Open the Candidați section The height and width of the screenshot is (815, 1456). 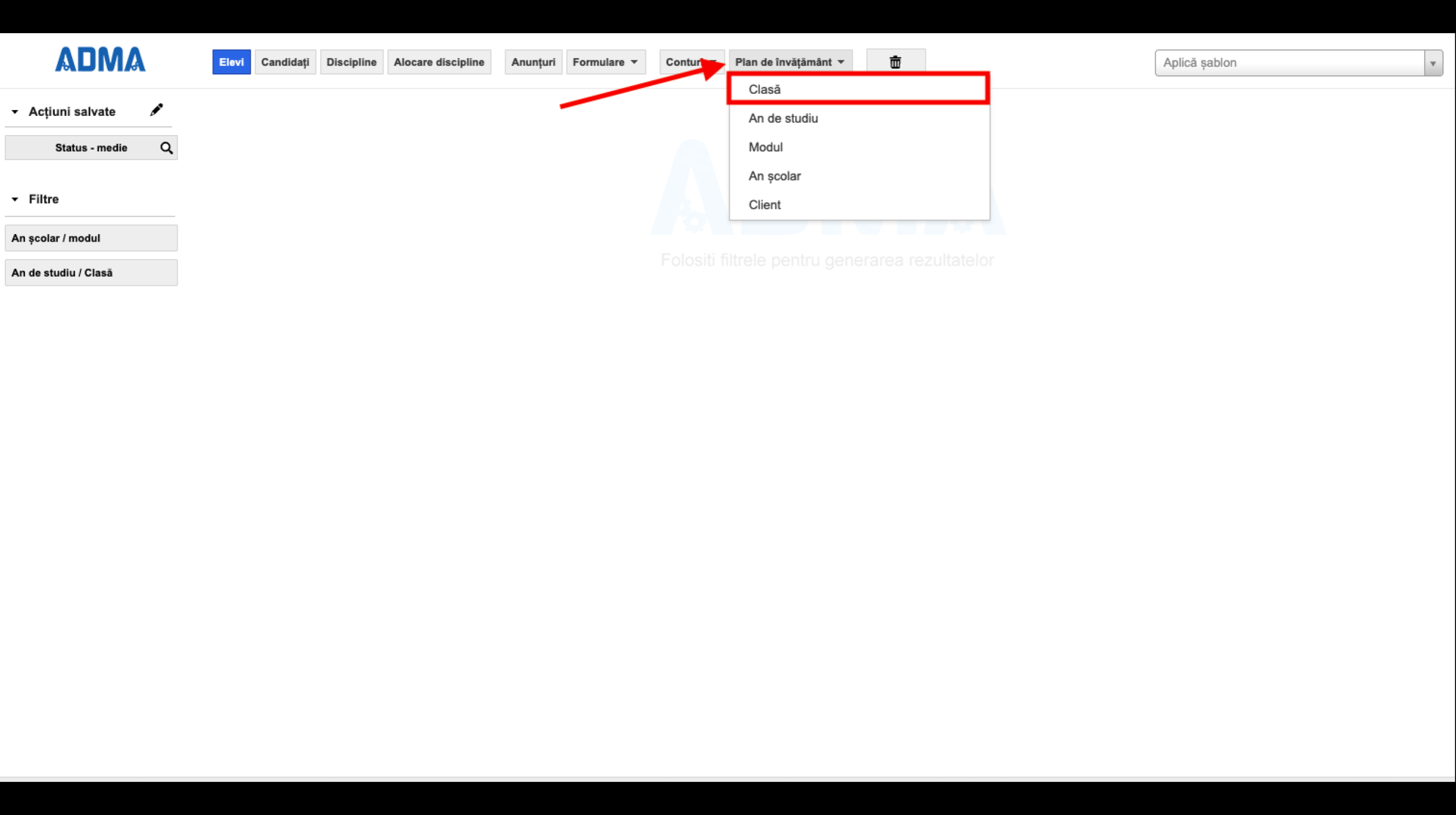click(x=285, y=62)
